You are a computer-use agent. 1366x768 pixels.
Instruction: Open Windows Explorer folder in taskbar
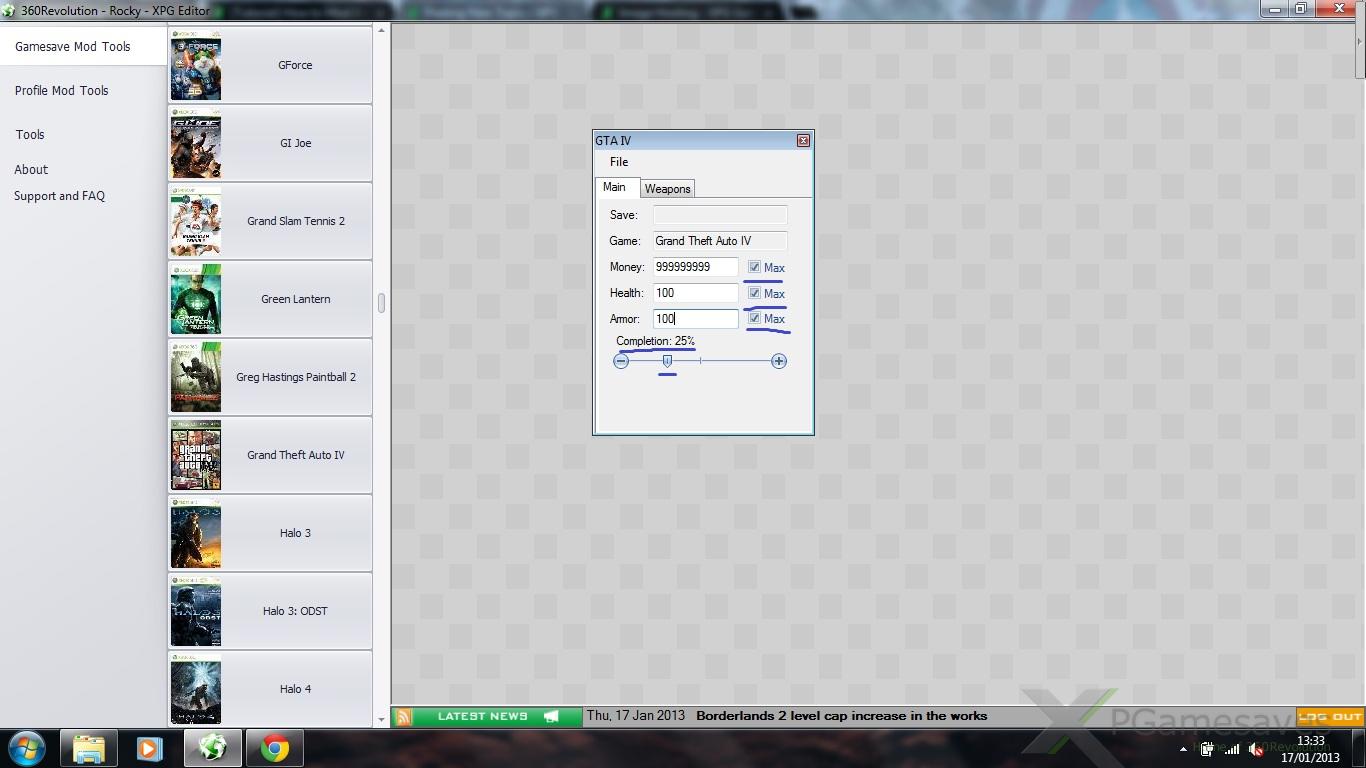click(89, 748)
